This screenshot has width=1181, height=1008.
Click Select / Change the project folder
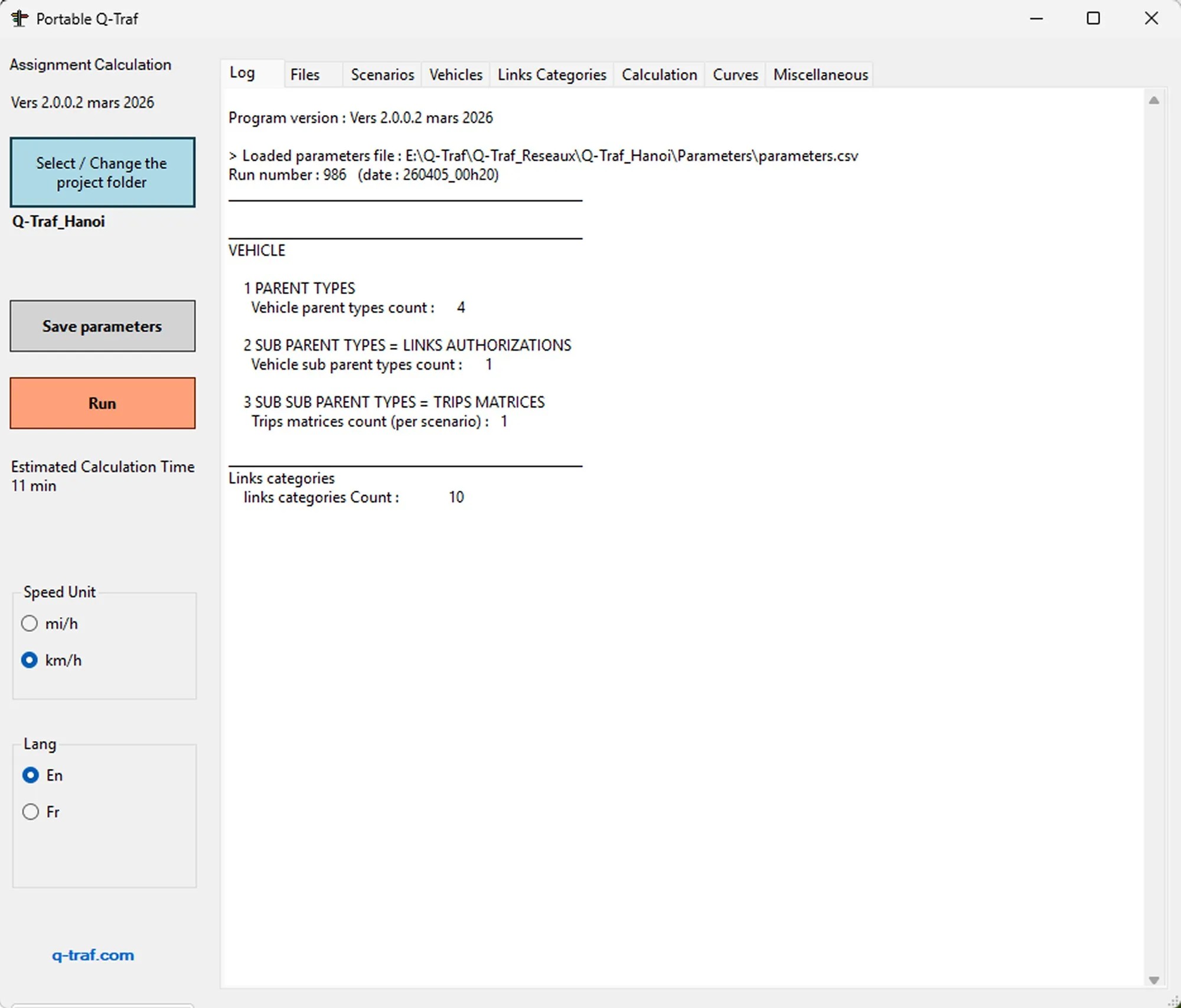point(102,172)
